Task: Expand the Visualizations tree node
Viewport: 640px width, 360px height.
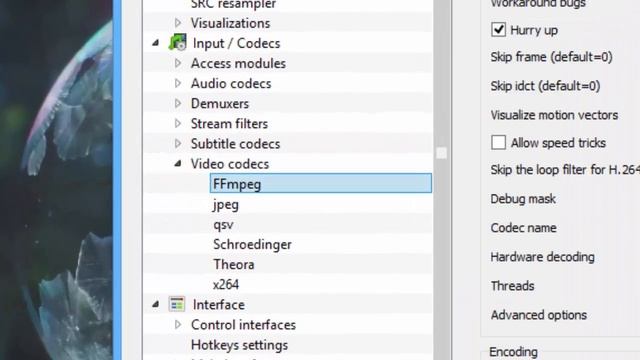Action: (178, 23)
